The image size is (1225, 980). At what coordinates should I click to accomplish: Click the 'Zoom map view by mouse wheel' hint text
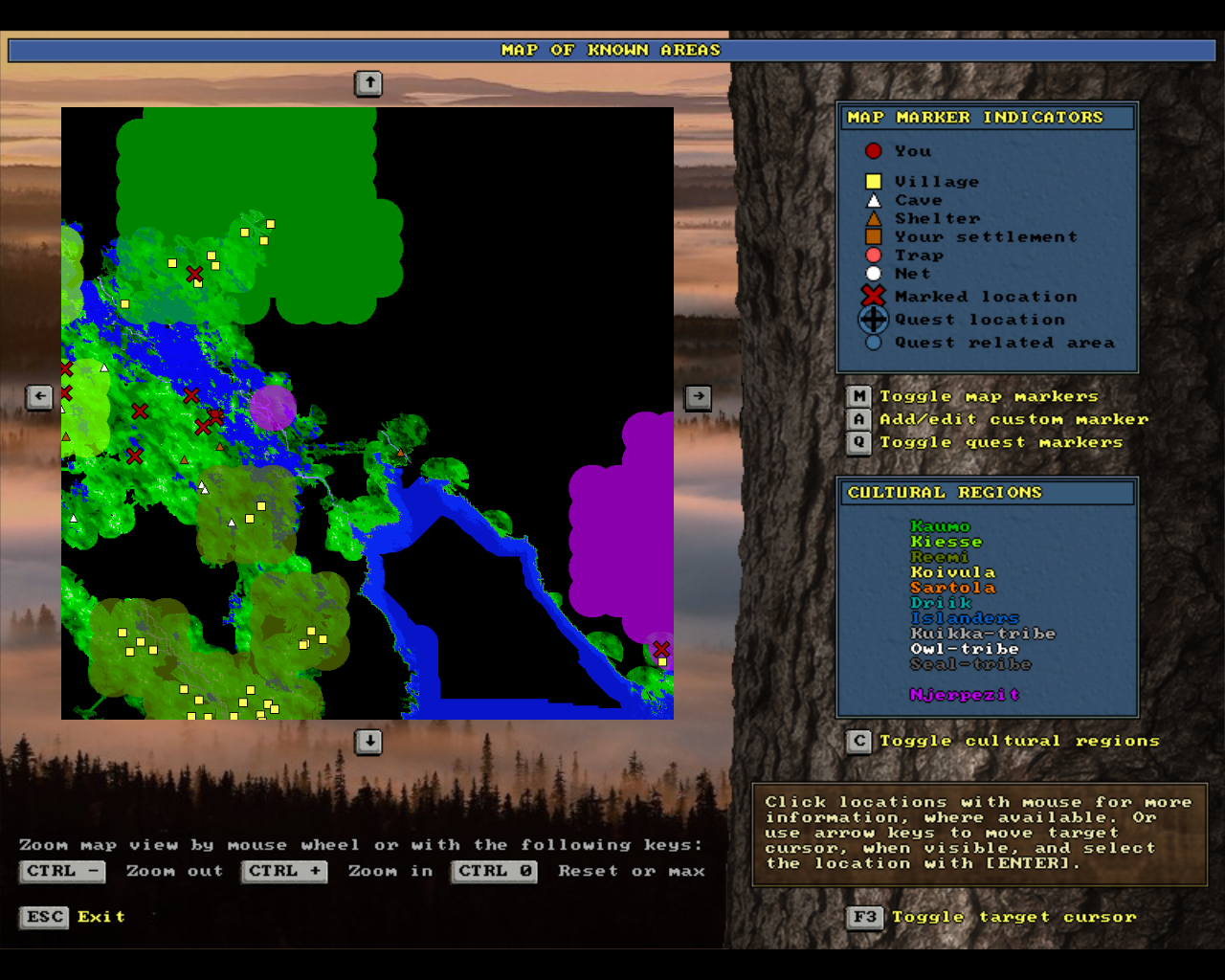361,845
